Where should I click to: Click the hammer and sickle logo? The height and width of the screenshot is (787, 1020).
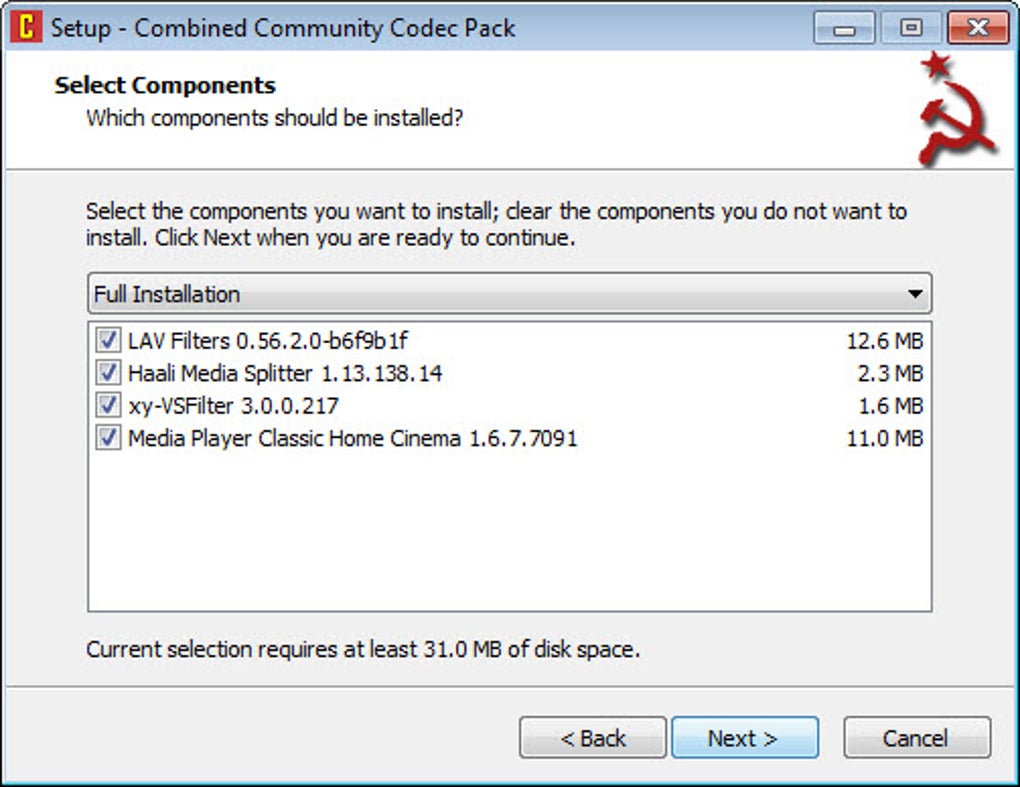(x=954, y=110)
